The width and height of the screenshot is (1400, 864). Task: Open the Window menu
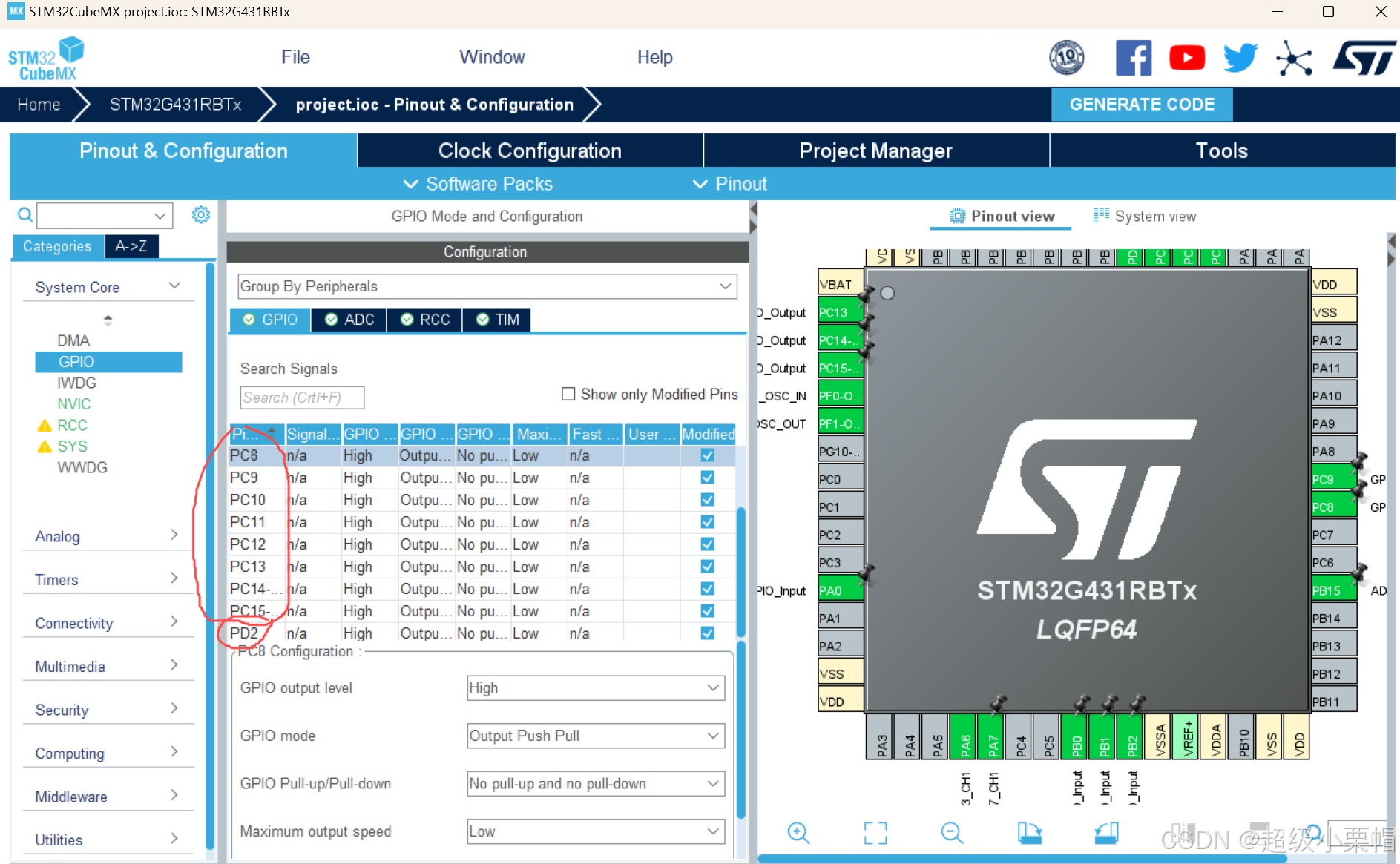click(x=492, y=57)
